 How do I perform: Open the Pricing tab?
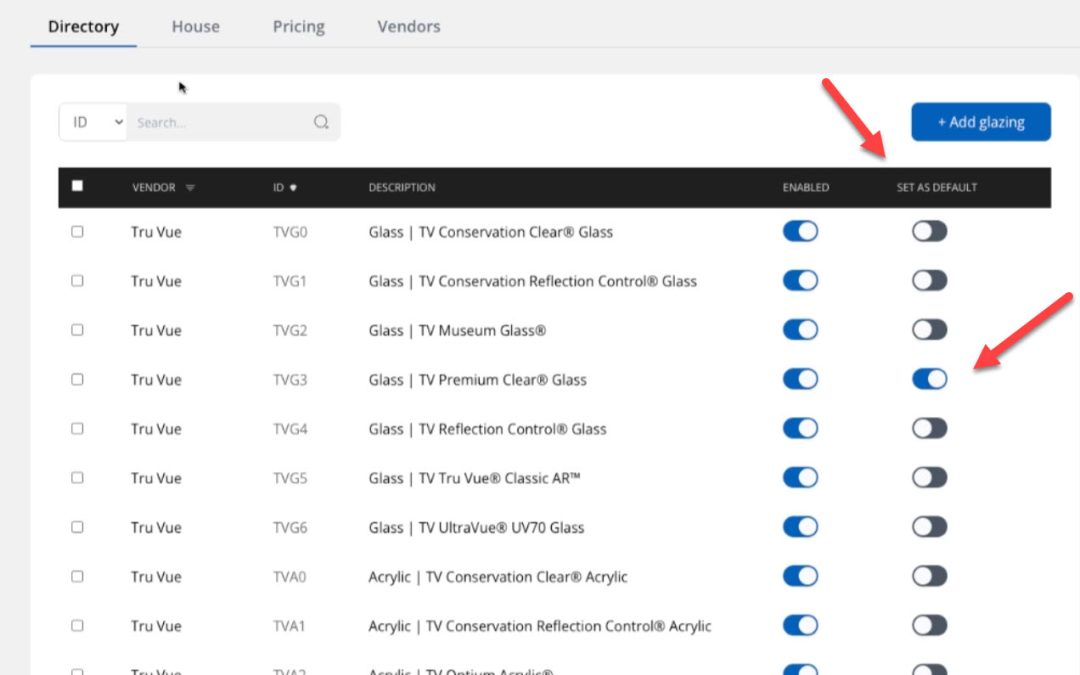click(298, 26)
